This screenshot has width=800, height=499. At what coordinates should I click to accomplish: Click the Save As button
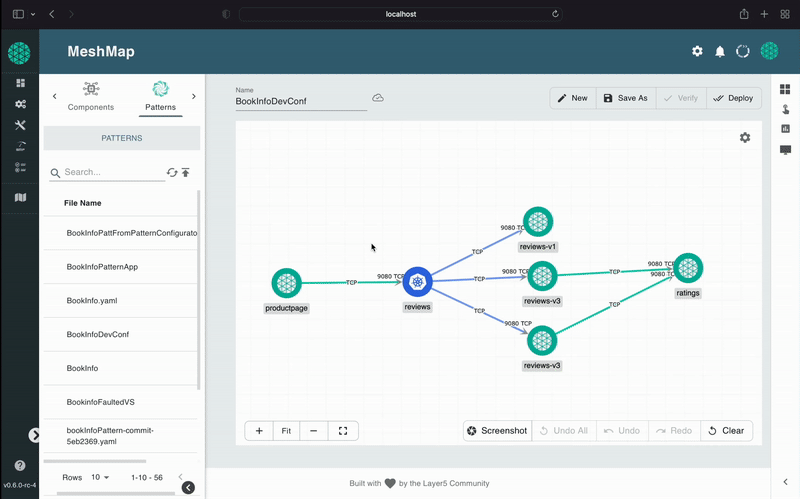click(625, 98)
